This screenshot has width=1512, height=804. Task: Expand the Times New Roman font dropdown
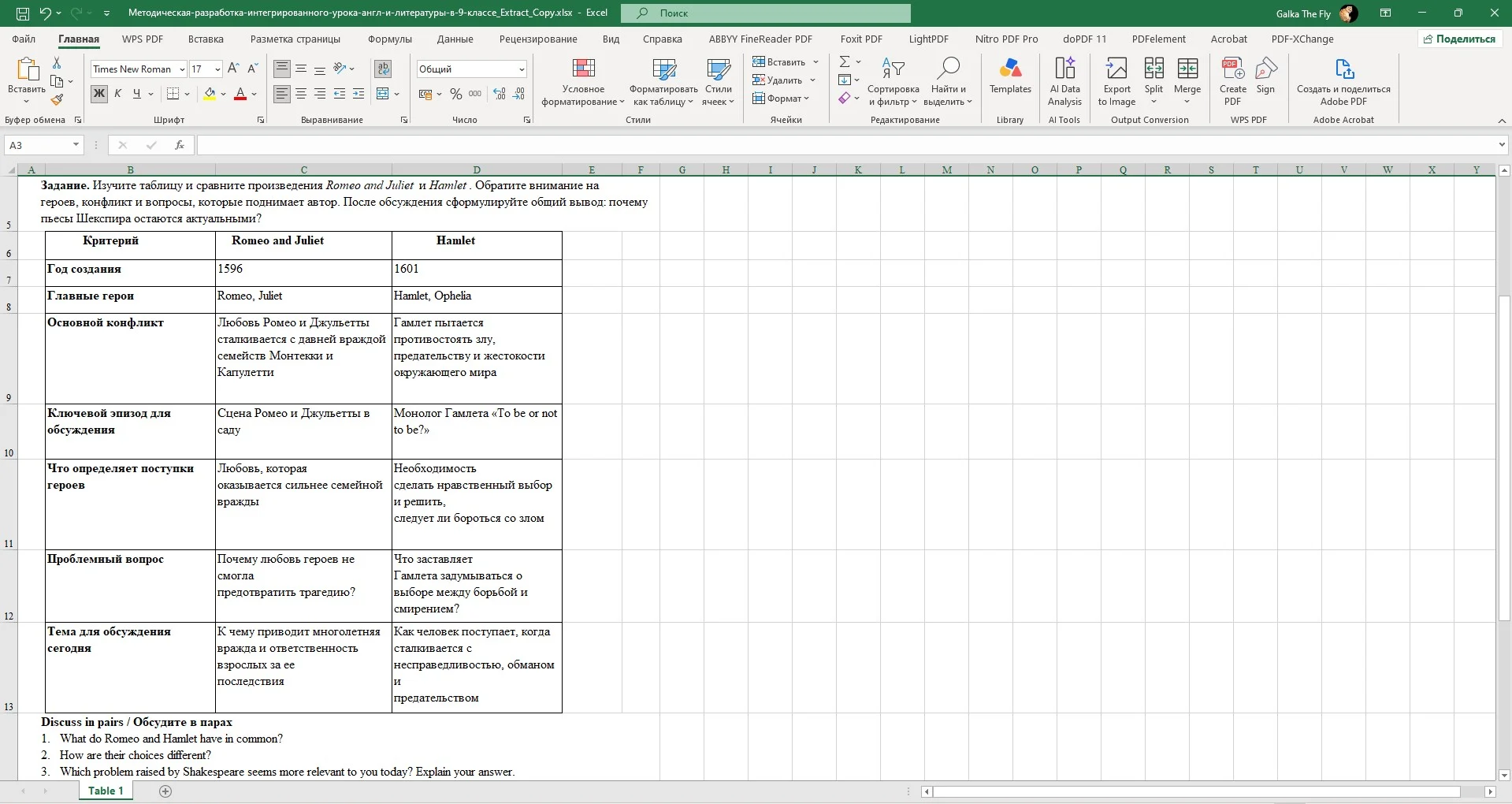pos(182,69)
